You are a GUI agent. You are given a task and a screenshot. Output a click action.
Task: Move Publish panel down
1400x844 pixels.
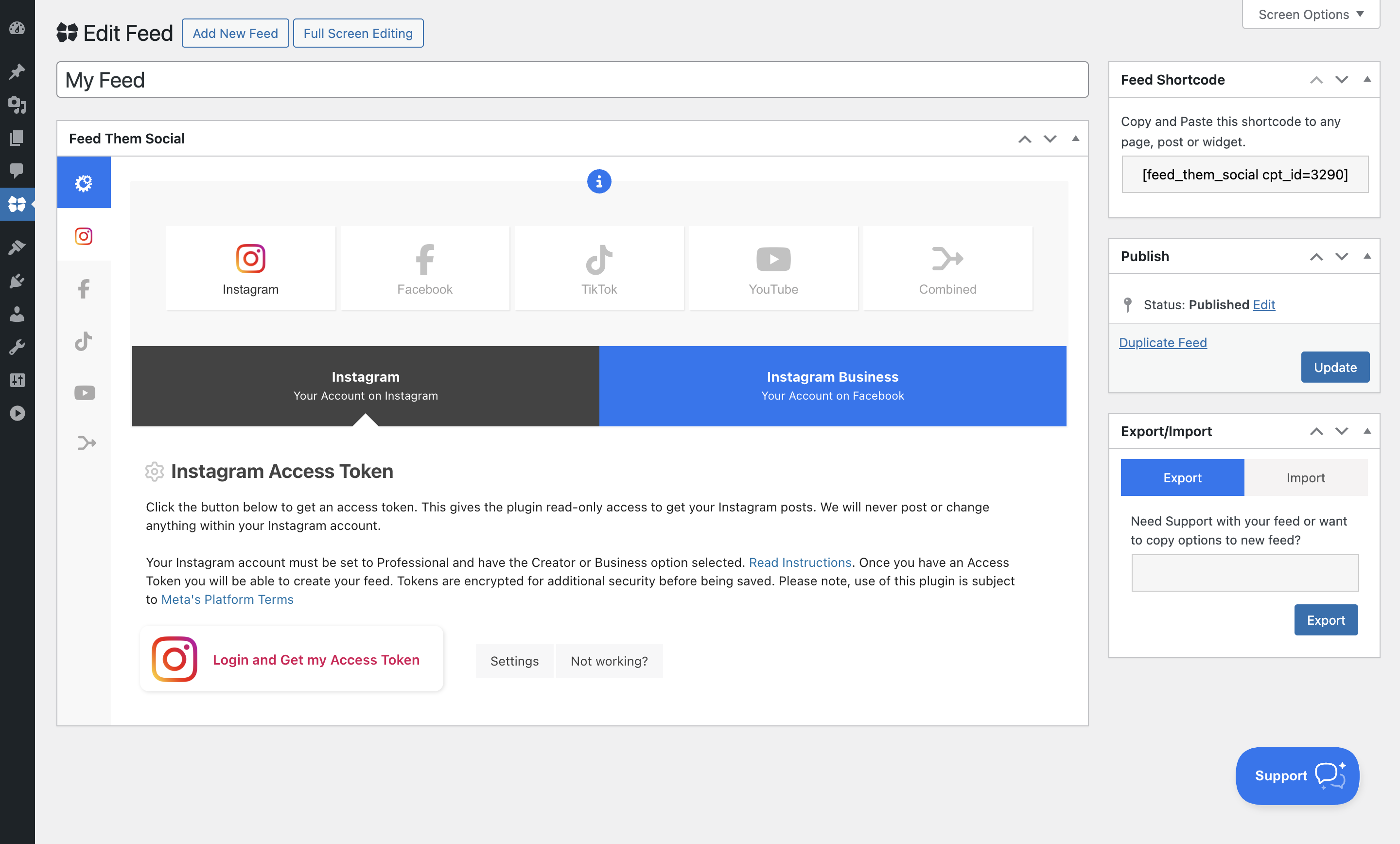1342,256
